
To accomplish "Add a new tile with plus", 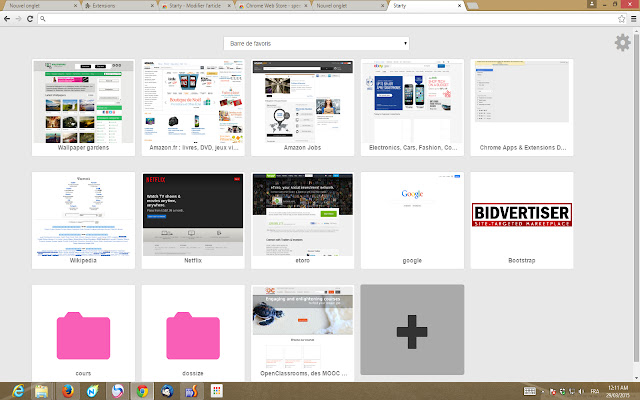I will click(412, 330).
